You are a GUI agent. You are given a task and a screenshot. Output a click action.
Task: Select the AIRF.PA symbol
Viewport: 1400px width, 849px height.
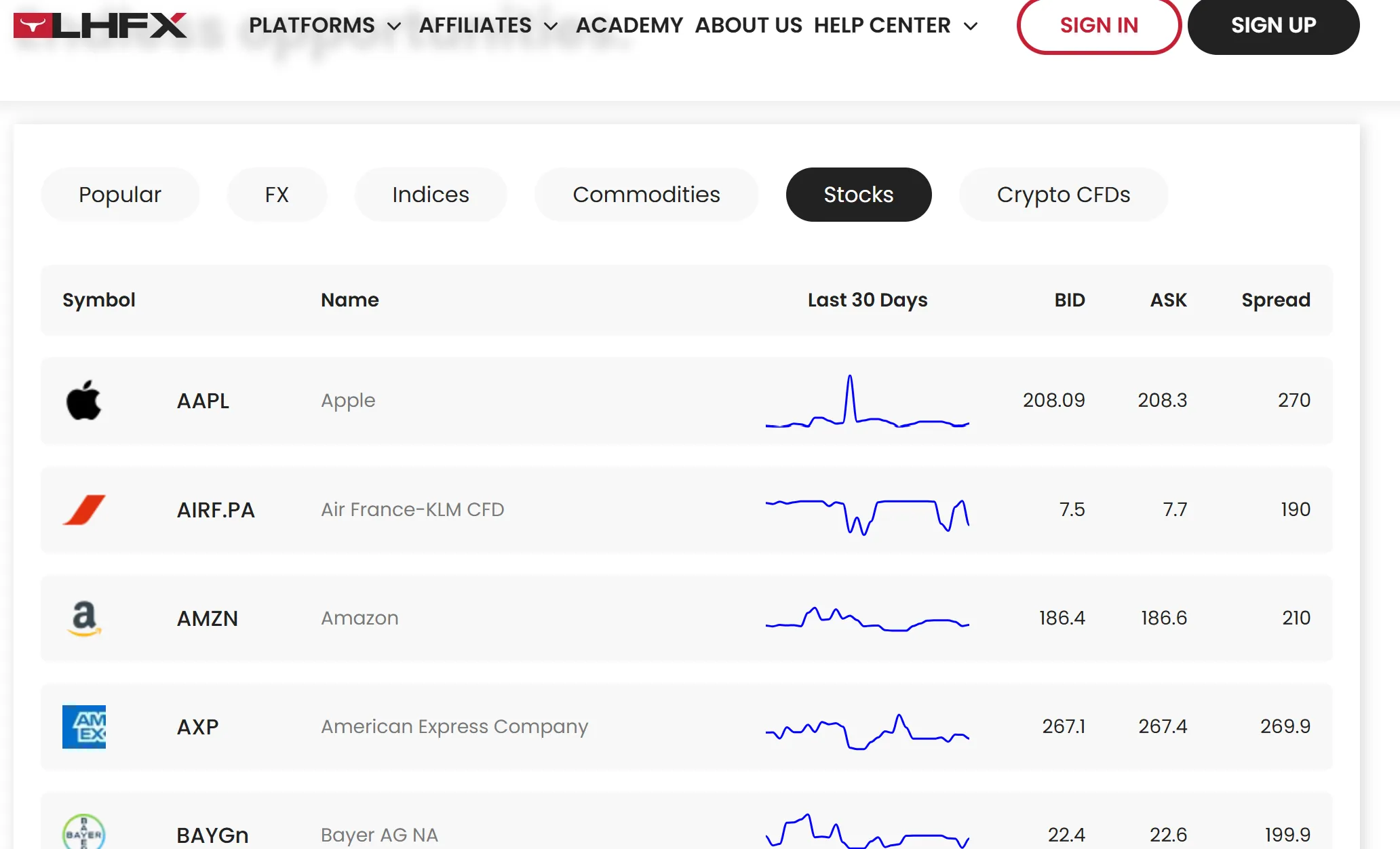pos(216,510)
